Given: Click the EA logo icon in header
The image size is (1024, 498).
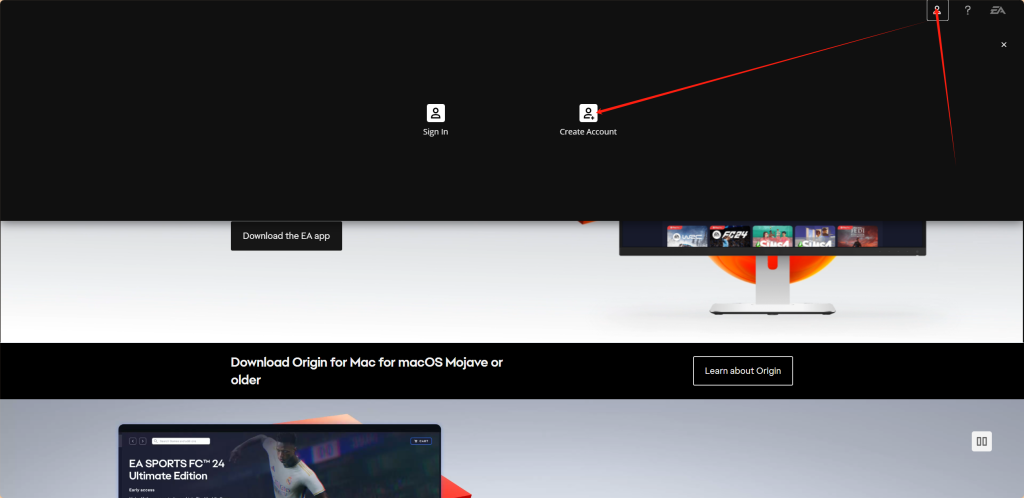Looking at the screenshot, I should tap(997, 10).
